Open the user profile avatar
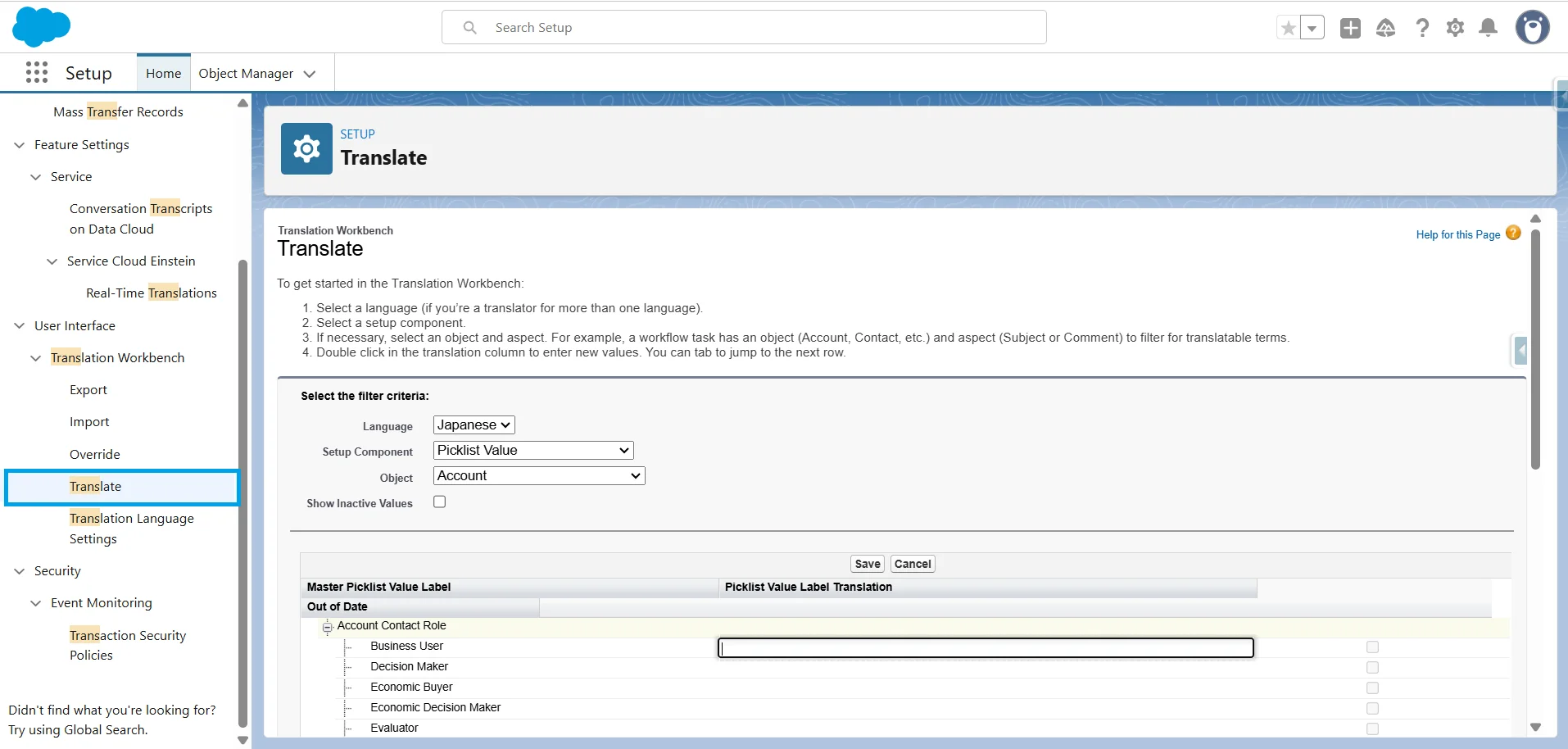This screenshot has height=749, width=1568. click(x=1532, y=27)
